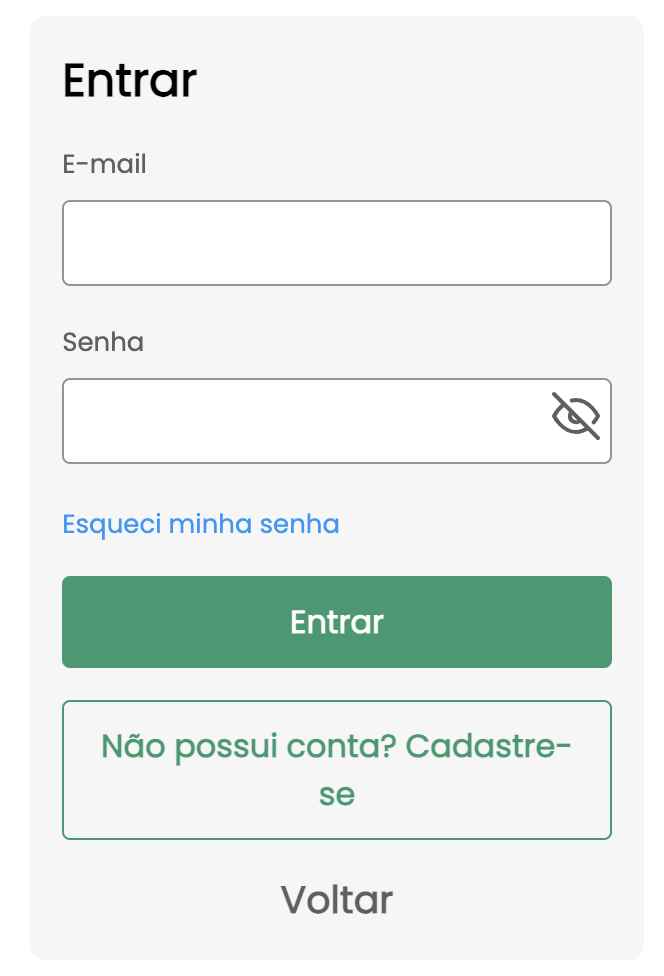Click the E-mail input field
This screenshot has height=976, width=664.
[336, 243]
